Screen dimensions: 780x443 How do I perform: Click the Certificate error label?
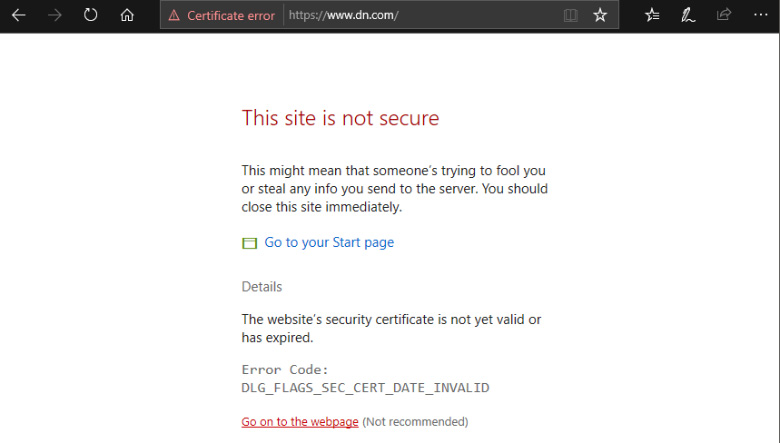point(231,15)
